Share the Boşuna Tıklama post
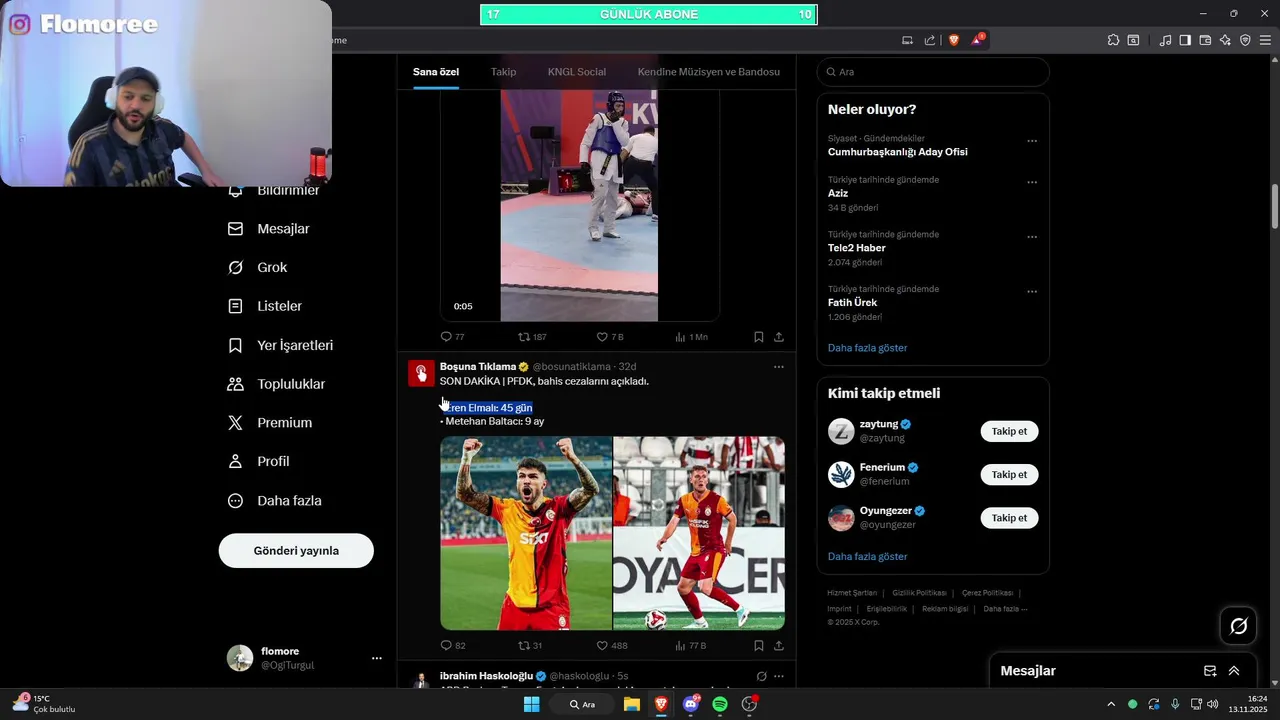The height and width of the screenshot is (720, 1280). pyautogui.click(x=779, y=646)
